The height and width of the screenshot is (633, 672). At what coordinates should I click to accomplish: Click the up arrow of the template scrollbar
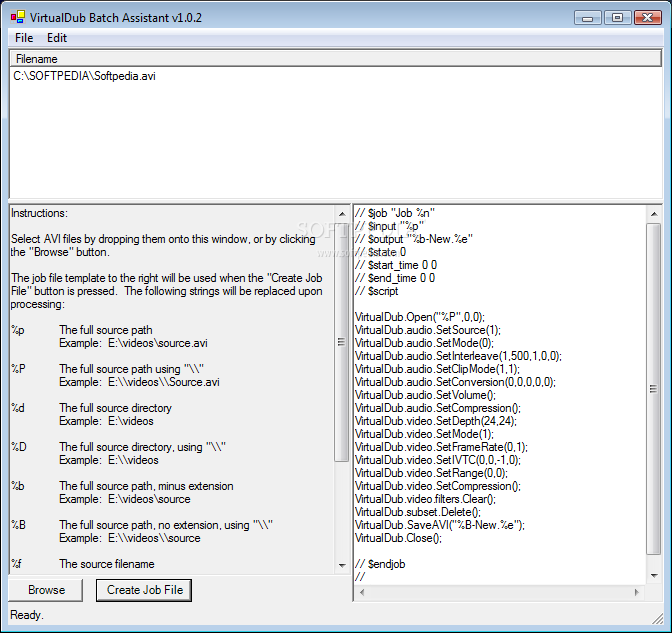(654, 213)
